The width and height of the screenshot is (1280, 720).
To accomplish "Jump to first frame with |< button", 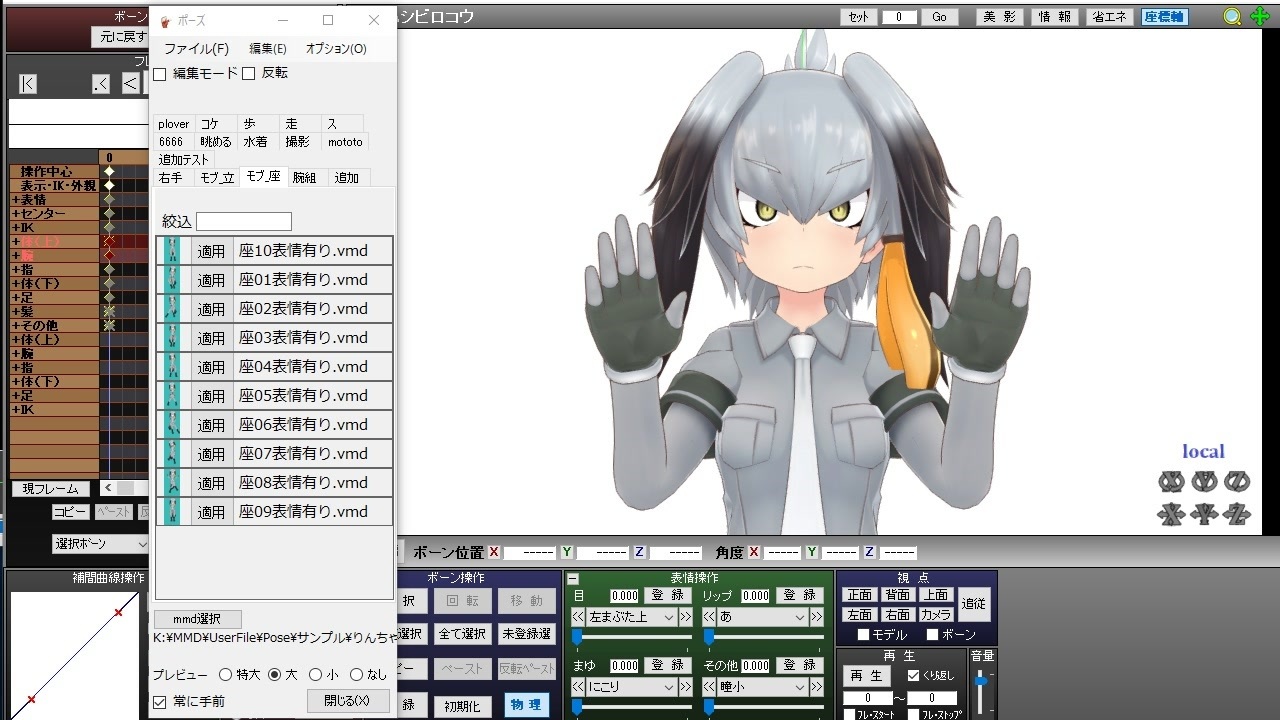I will [x=28, y=84].
